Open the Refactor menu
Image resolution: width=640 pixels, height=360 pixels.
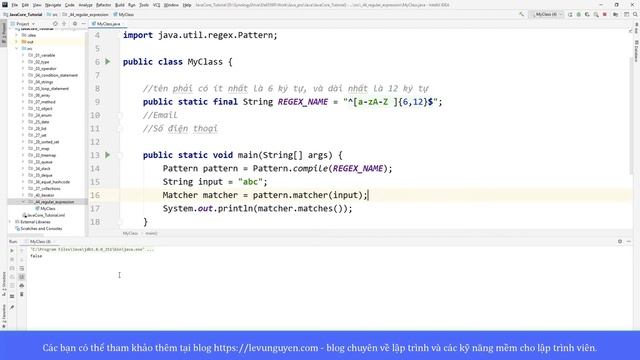(x=103, y=5)
